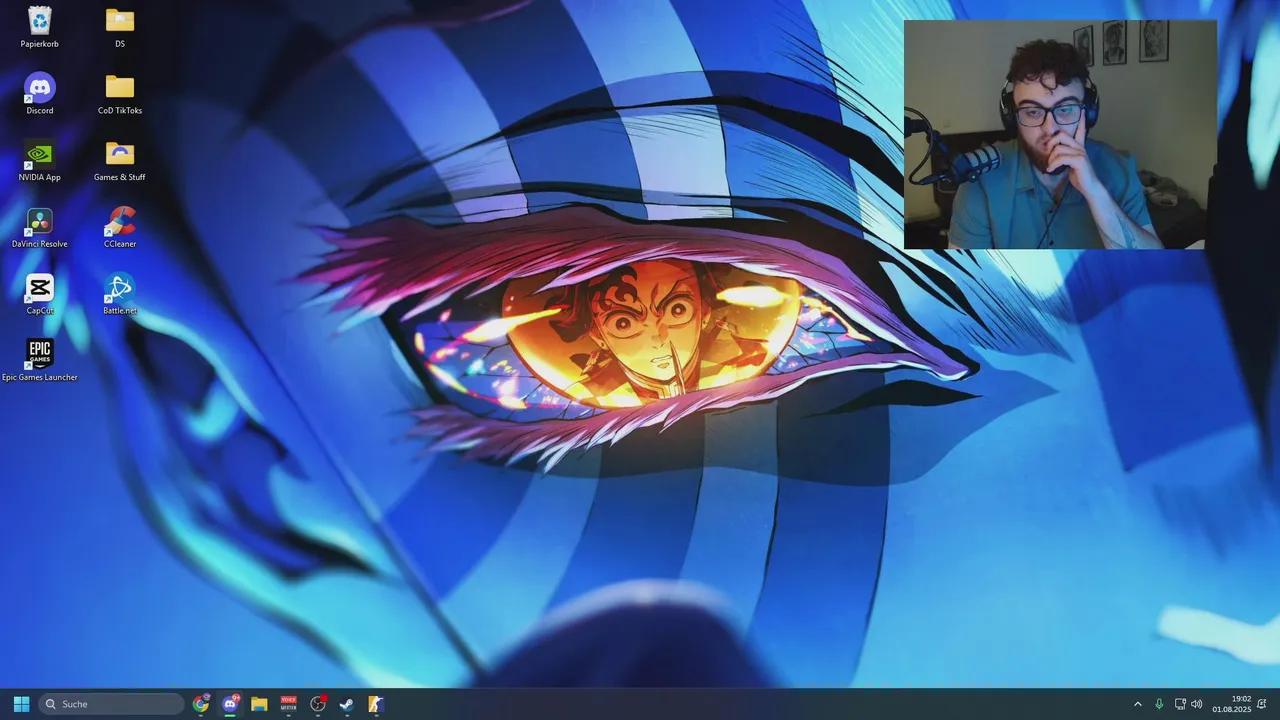Select the Battle.net shortcut
Screen dimensions: 1280x720
[120, 295]
